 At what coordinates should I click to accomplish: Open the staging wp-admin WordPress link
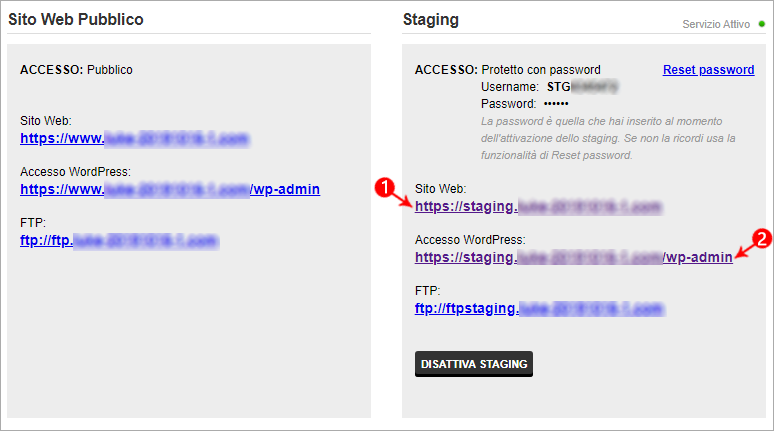coord(574,257)
